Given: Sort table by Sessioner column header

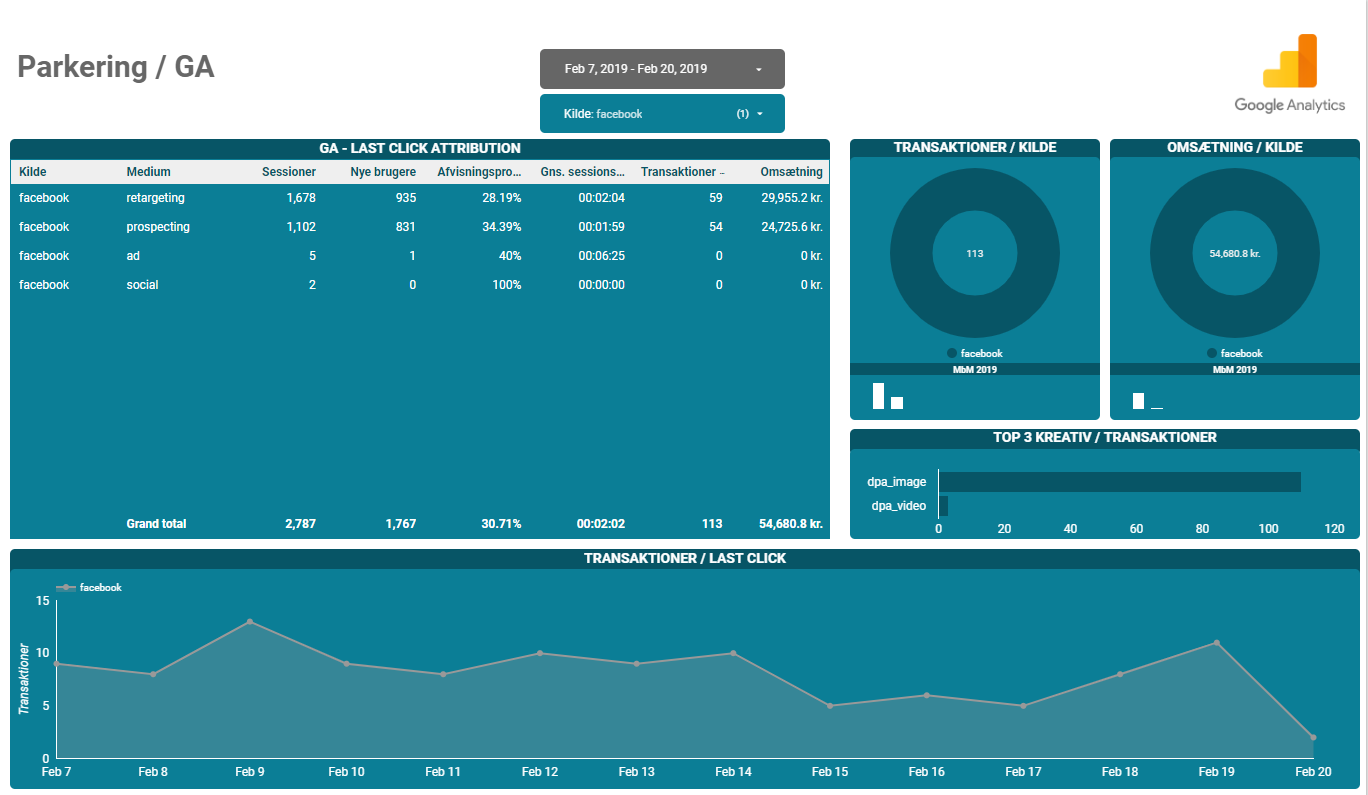Looking at the screenshot, I should [289, 172].
